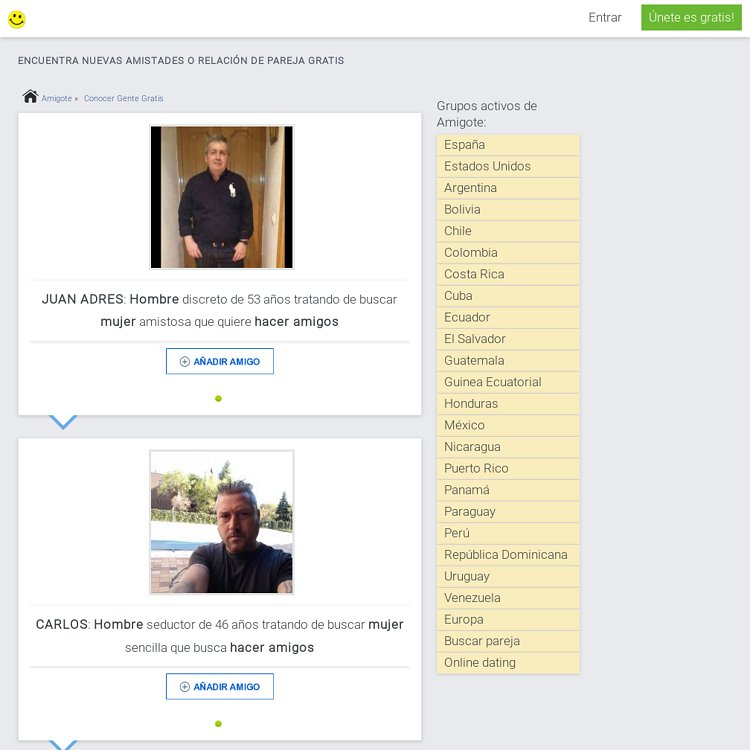This screenshot has height=750, width=750.
Task: Open the El Salvador group
Action: click(x=508, y=339)
